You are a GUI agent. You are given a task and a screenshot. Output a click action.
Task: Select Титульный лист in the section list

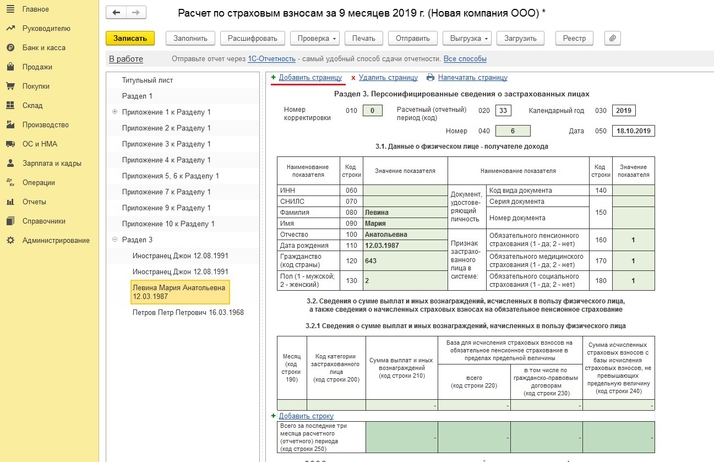147,79
